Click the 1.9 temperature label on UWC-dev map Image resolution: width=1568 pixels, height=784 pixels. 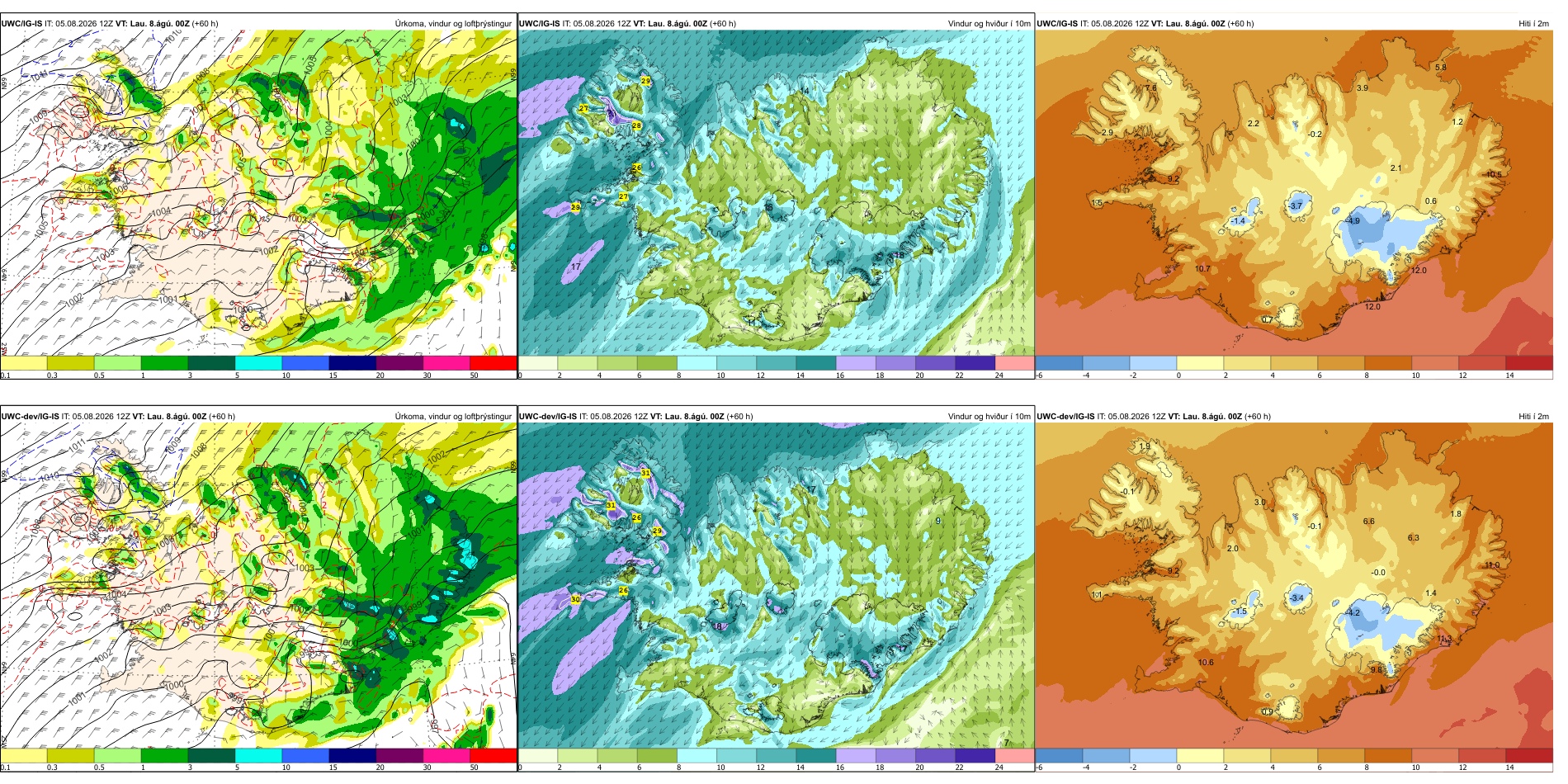[1144, 446]
